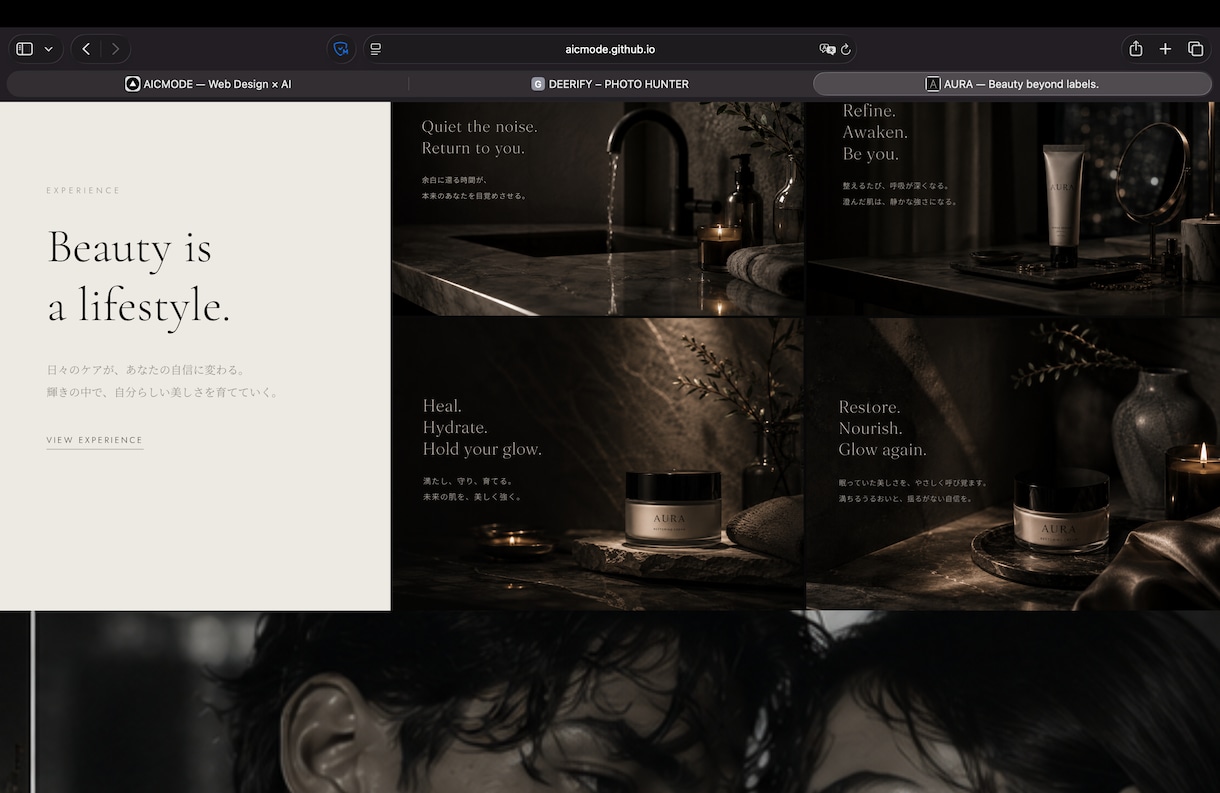
Task: Open the Restore. Nourish. Glow again card
Action: (1013, 464)
